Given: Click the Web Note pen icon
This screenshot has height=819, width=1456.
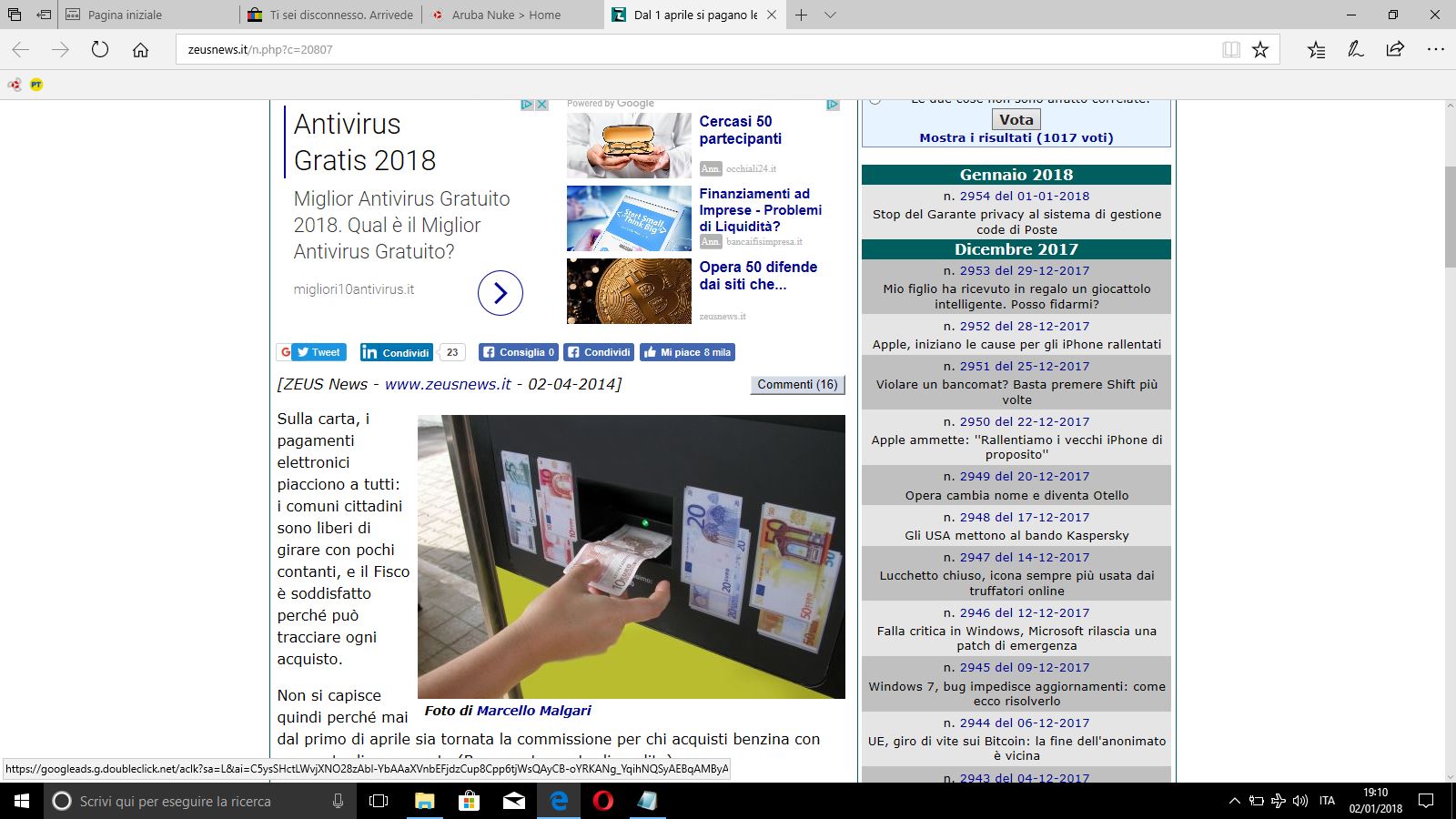Looking at the screenshot, I should 1356,50.
